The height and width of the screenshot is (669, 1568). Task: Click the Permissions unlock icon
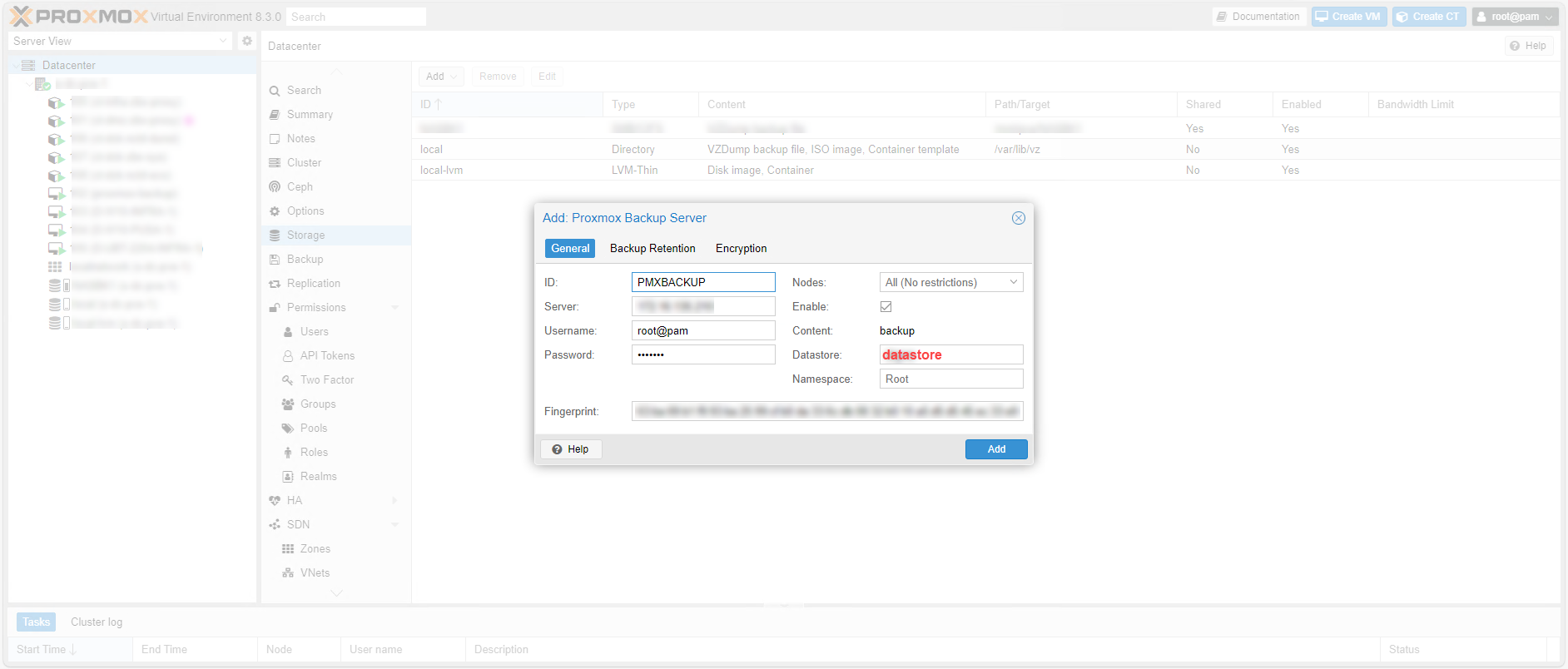pyautogui.click(x=275, y=308)
